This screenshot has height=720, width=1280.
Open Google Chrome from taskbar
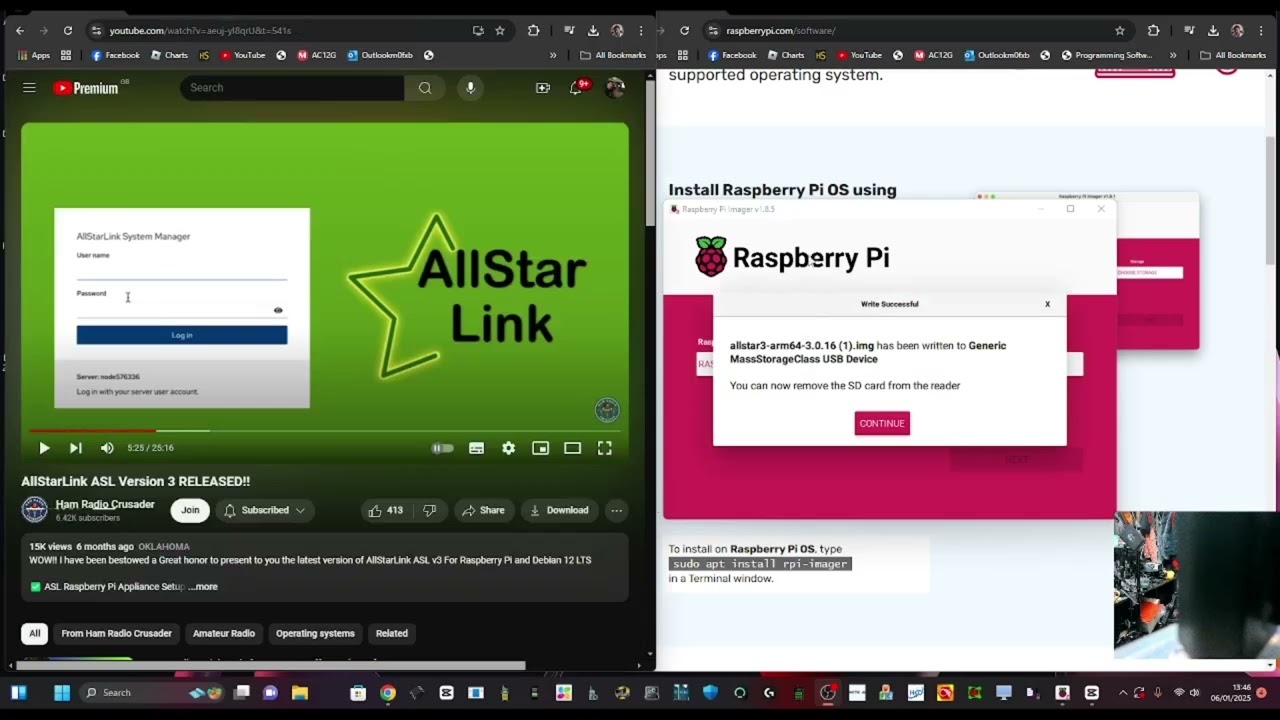(387, 692)
